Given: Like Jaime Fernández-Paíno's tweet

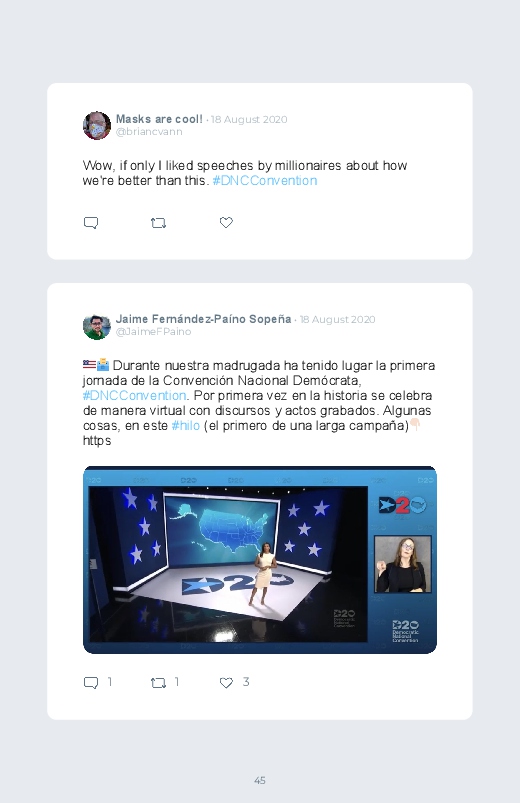Looking at the screenshot, I should pyautogui.click(x=226, y=682).
